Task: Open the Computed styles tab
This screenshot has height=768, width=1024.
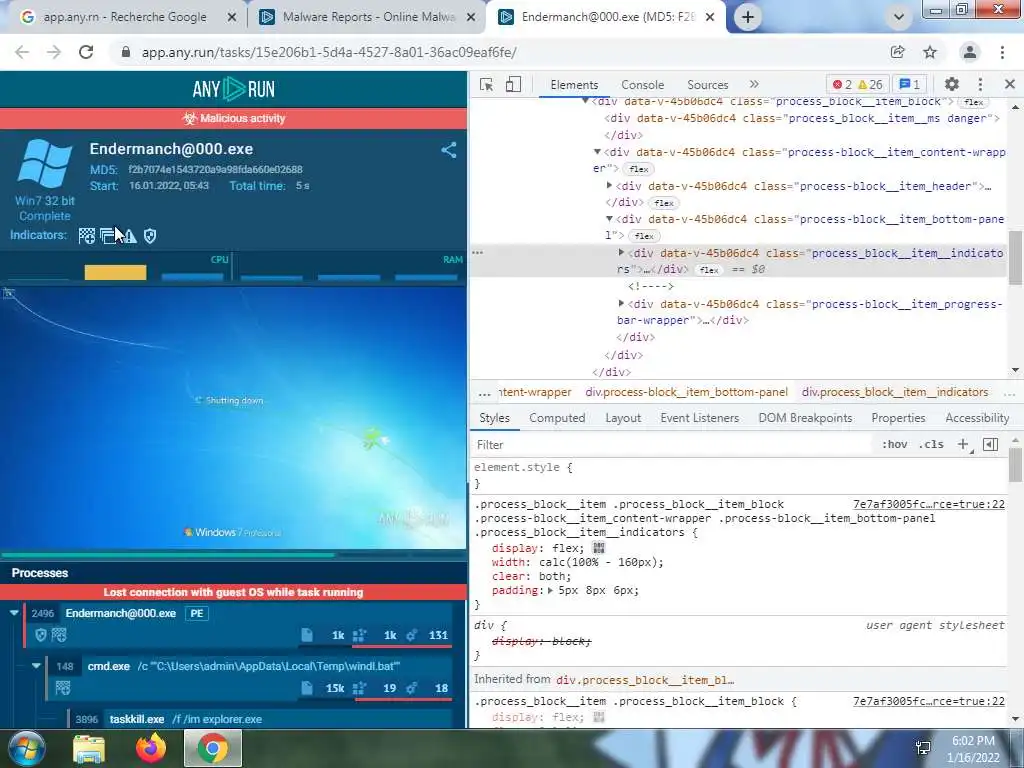Action: click(x=557, y=418)
